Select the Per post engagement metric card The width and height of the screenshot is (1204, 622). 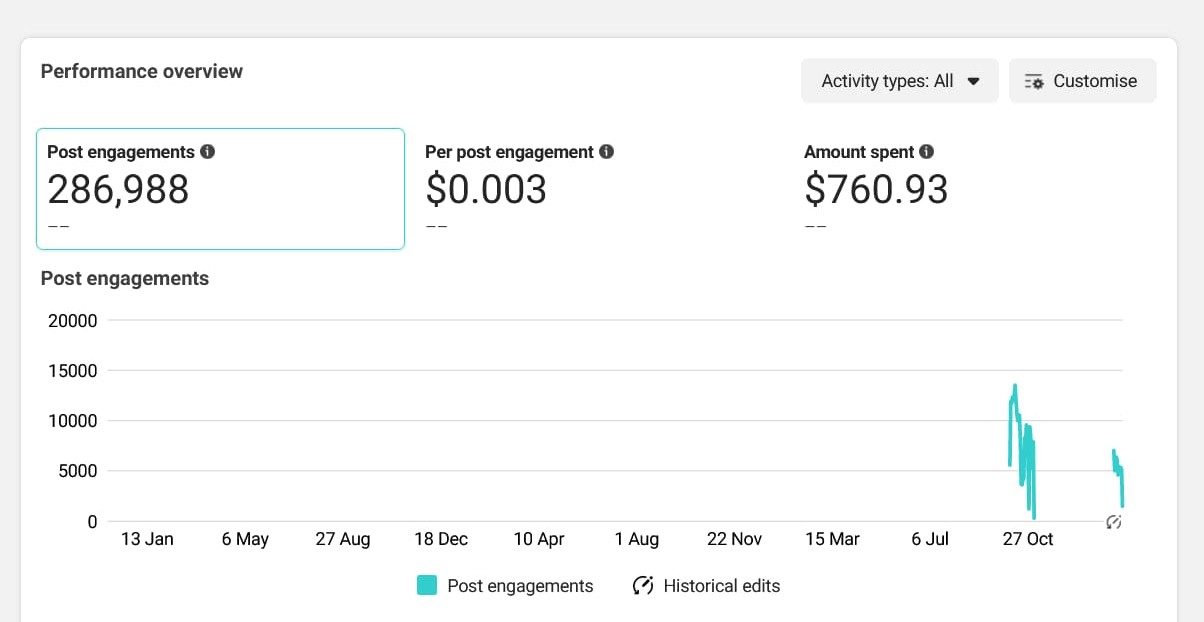click(x=598, y=189)
